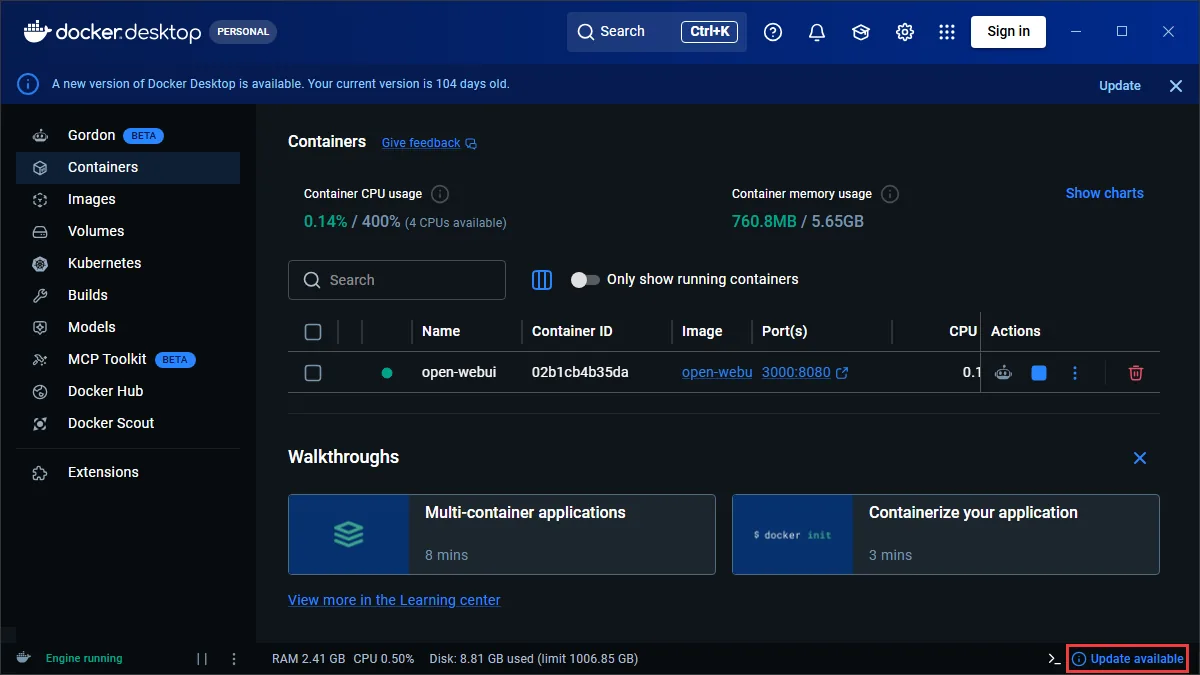
Task: Open Builds in the sidebar
Action: [x=128, y=295]
